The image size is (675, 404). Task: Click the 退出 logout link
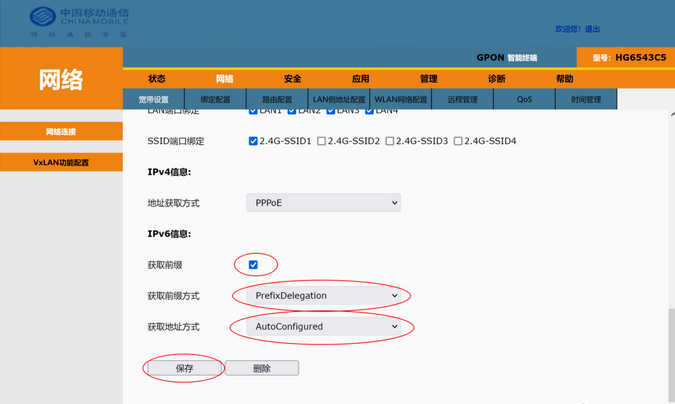[x=593, y=29]
